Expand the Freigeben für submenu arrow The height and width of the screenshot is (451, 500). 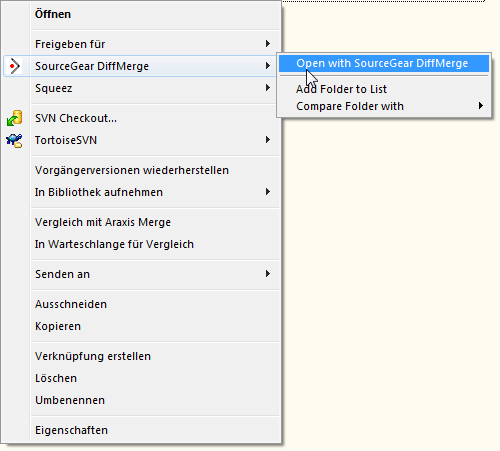tap(268, 44)
